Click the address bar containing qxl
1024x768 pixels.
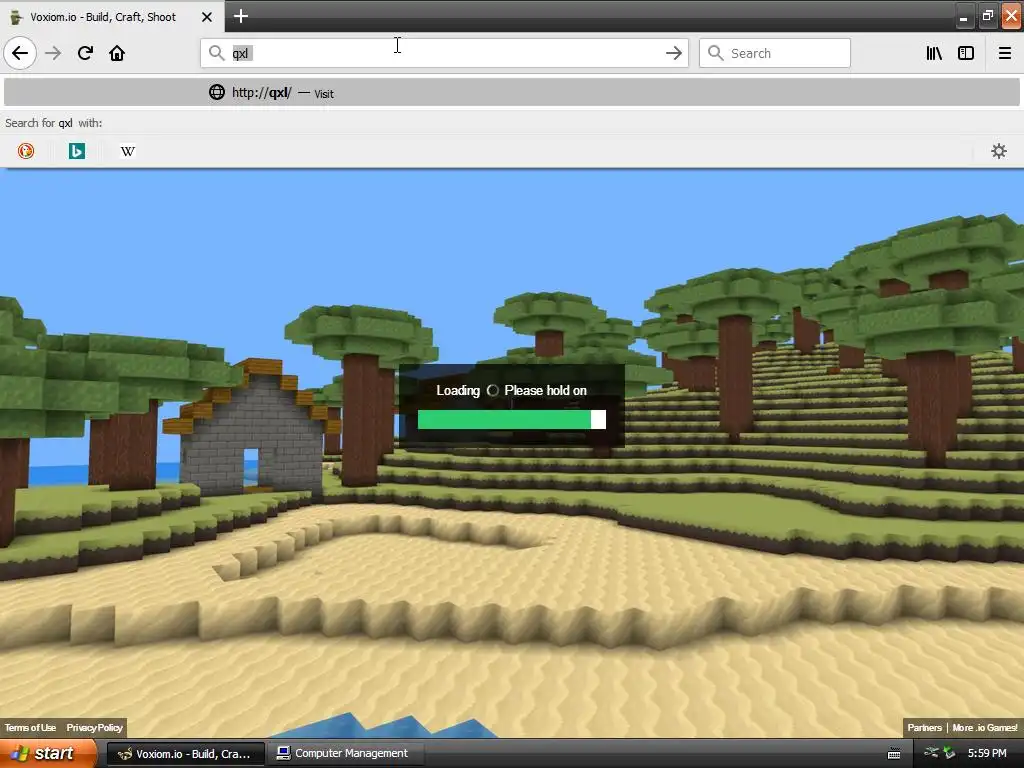click(x=444, y=53)
